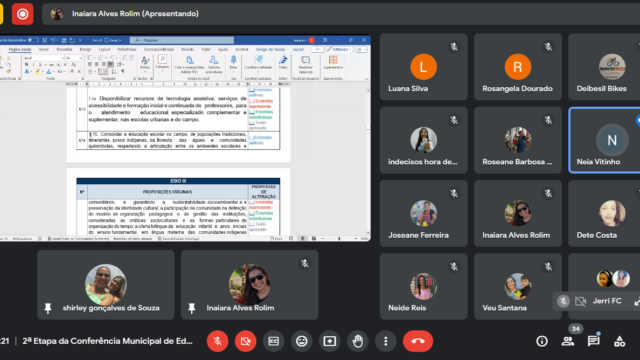Click the Jerri FC self-view expand arrow
This screenshot has width=640, height=360.
point(637,302)
